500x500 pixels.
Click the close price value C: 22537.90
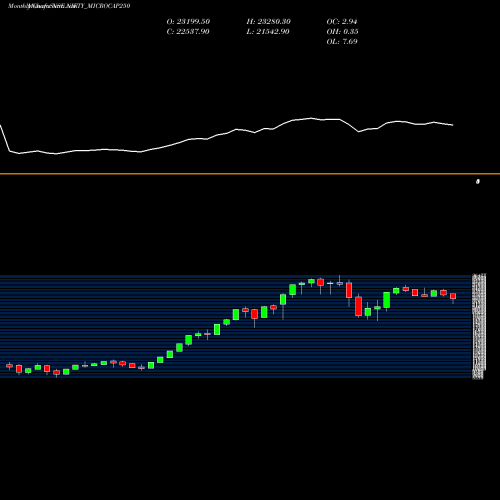(x=188, y=32)
